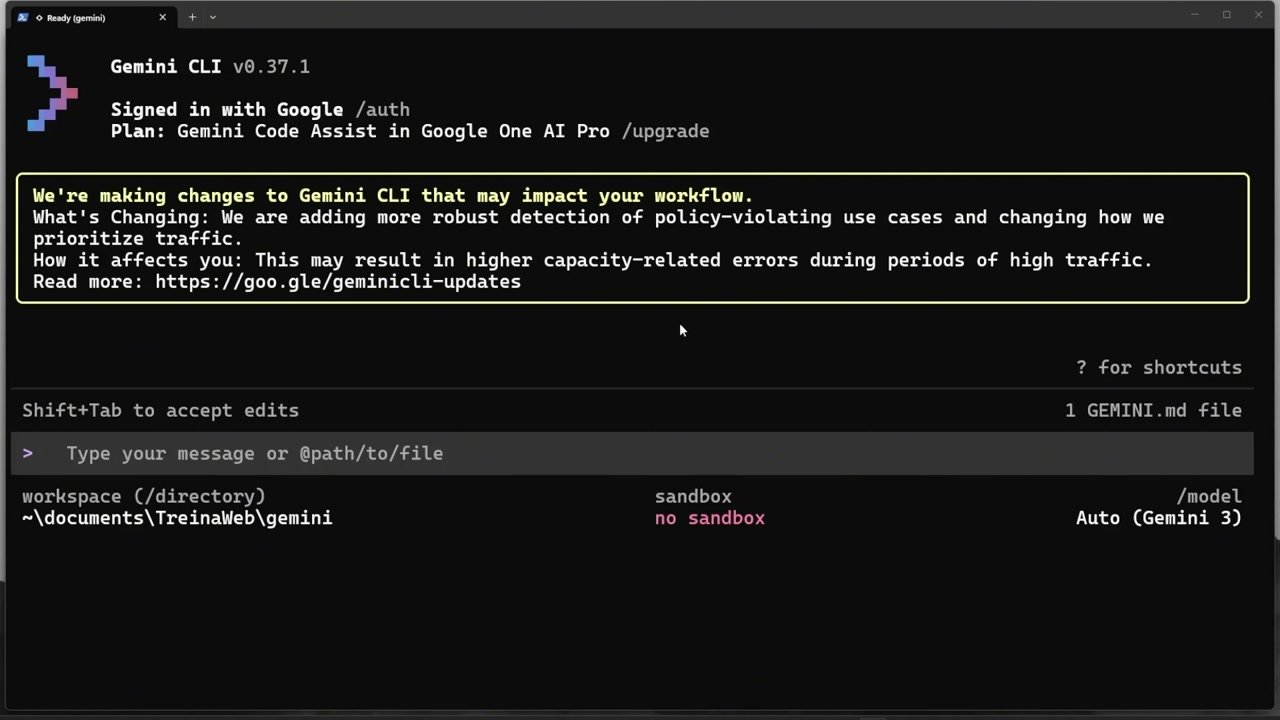Click the /model label
Image resolution: width=1280 pixels, height=720 pixels.
pos(1209,496)
